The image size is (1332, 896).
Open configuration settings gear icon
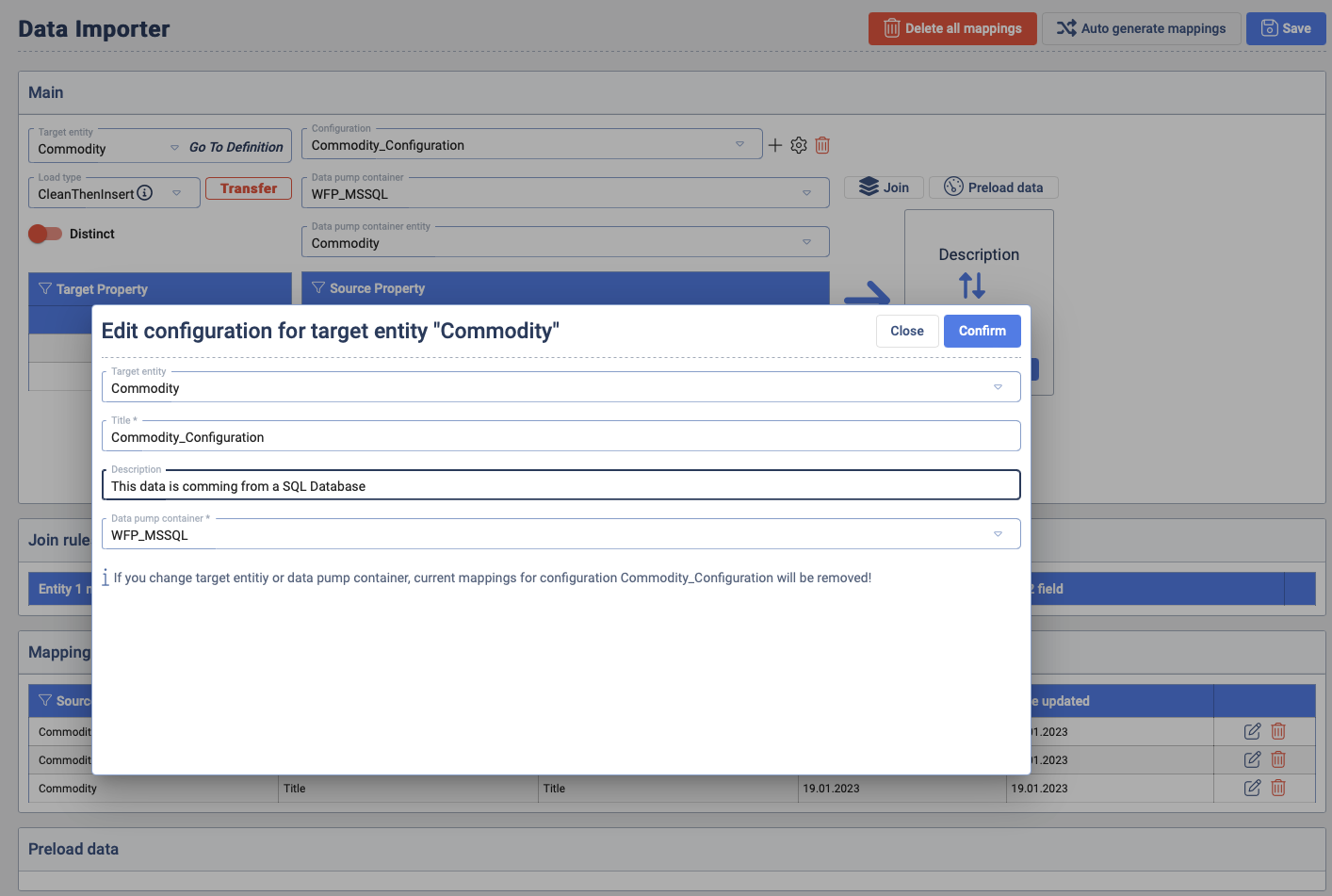pyautogui.click(x=799, y=145)
